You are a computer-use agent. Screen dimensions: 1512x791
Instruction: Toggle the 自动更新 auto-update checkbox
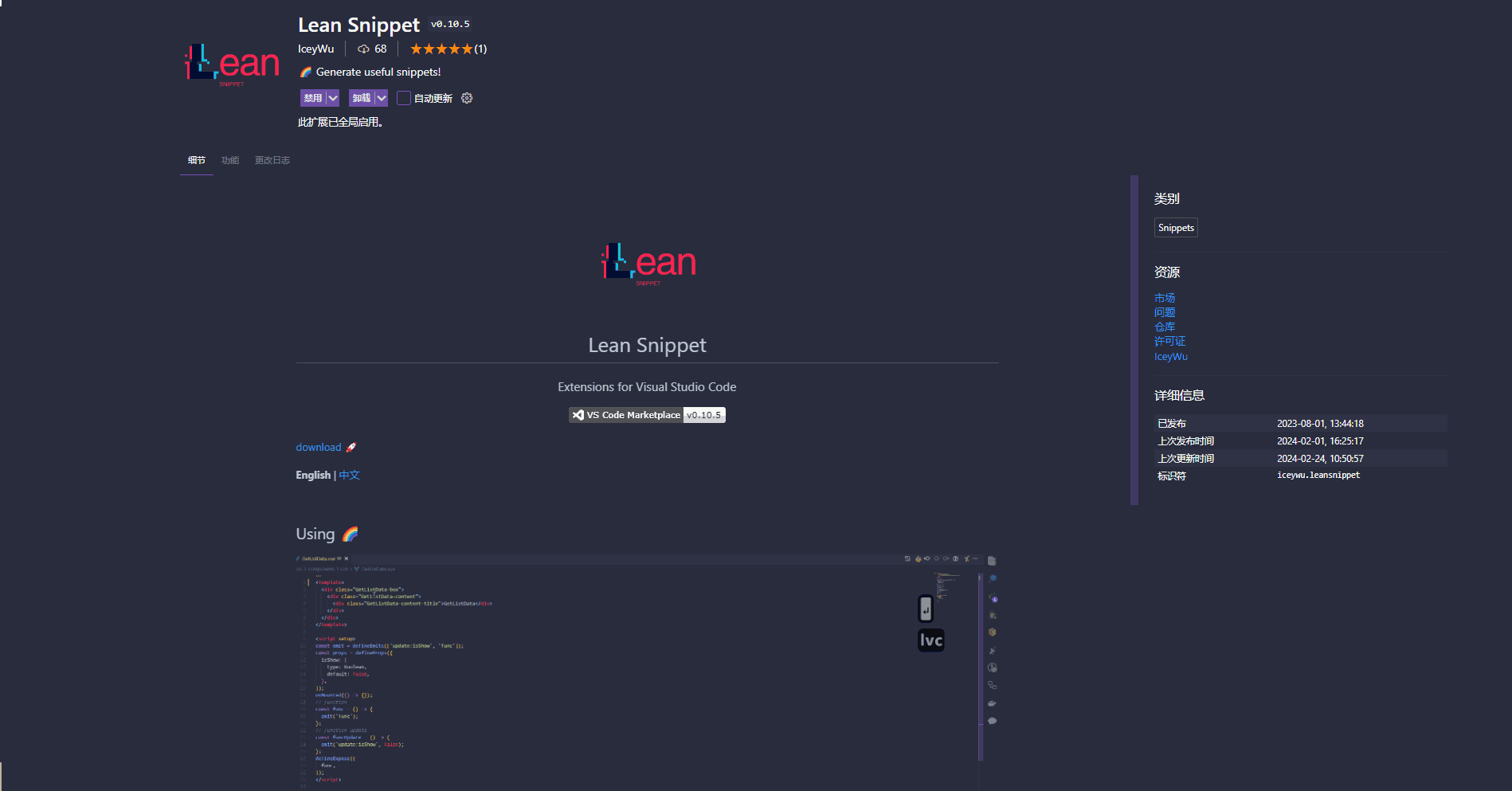tap(403, 98)
